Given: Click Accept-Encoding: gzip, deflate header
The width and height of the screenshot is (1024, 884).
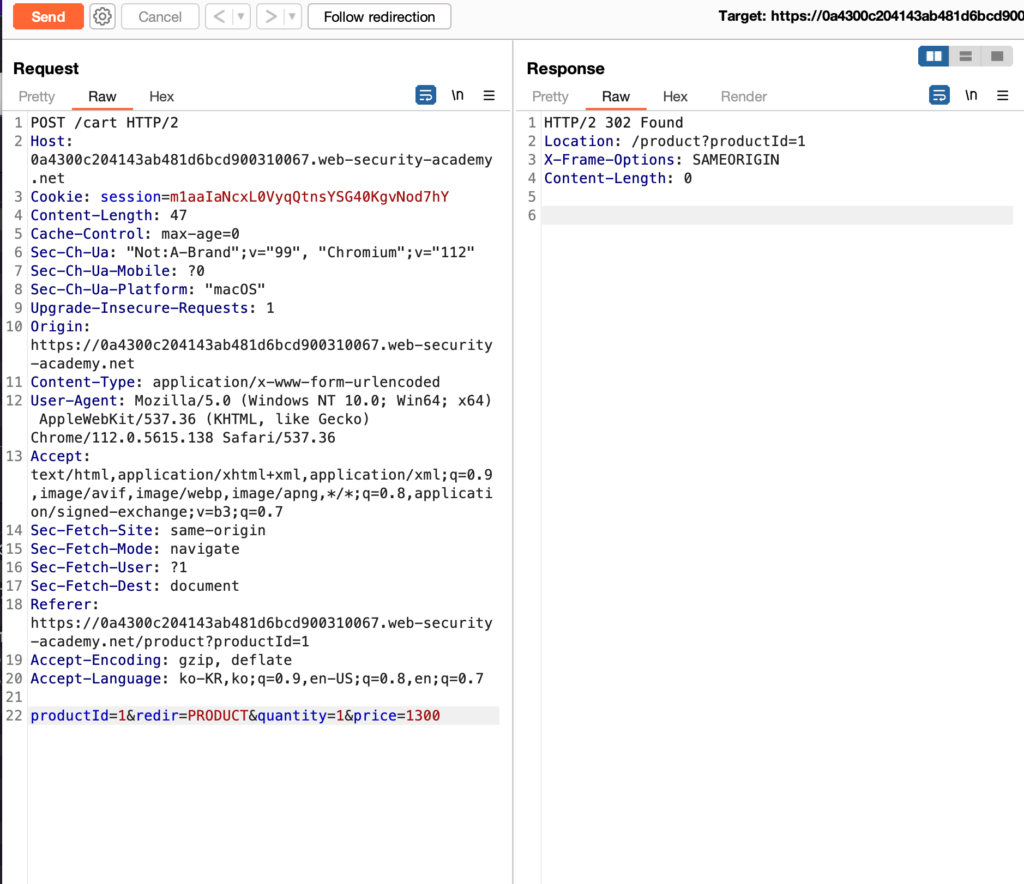Looking at the screenshot, I should coord(161,660).
